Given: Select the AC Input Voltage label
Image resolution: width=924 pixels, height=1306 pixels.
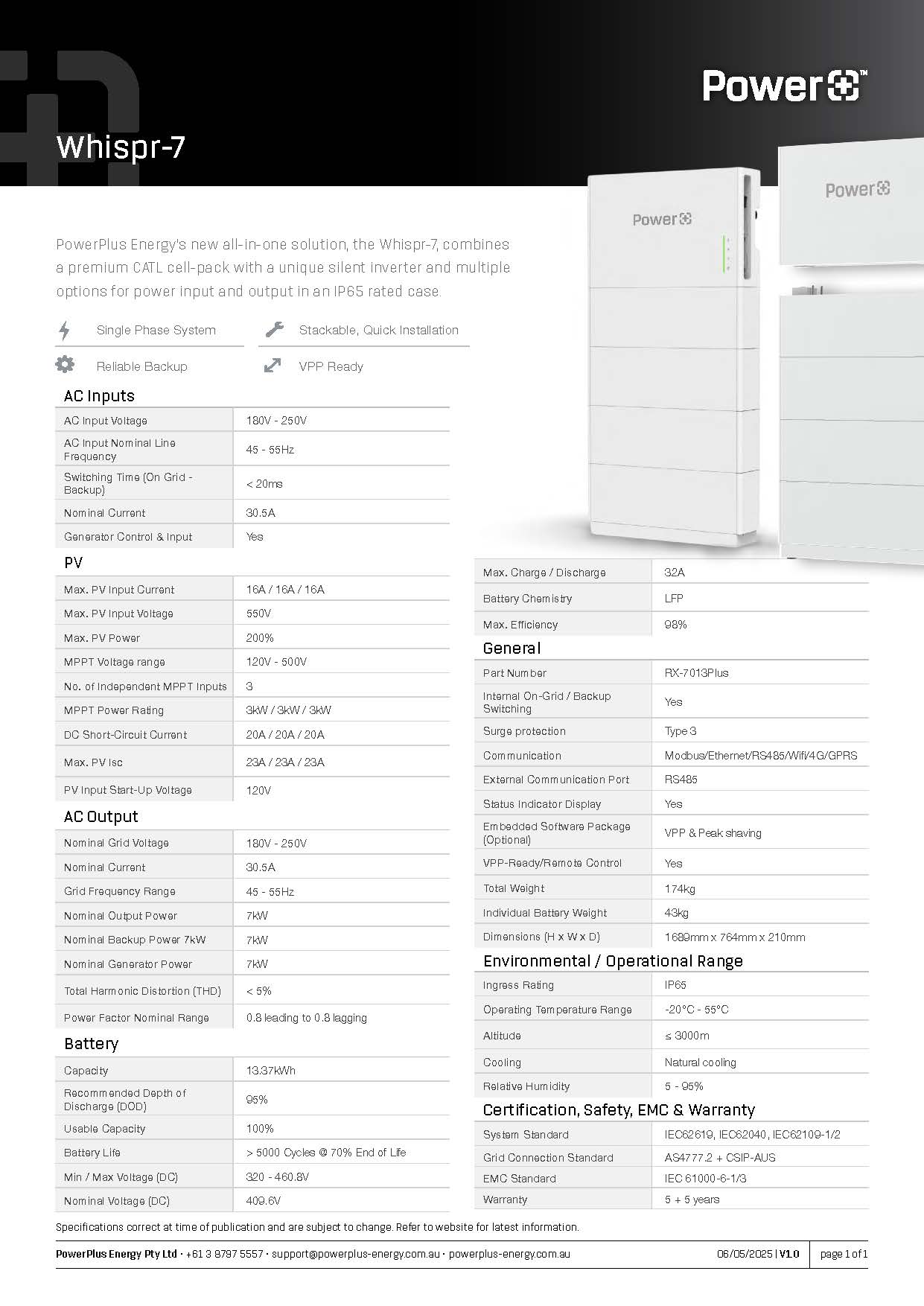Looking at the screenshot, I should (106, 421).
